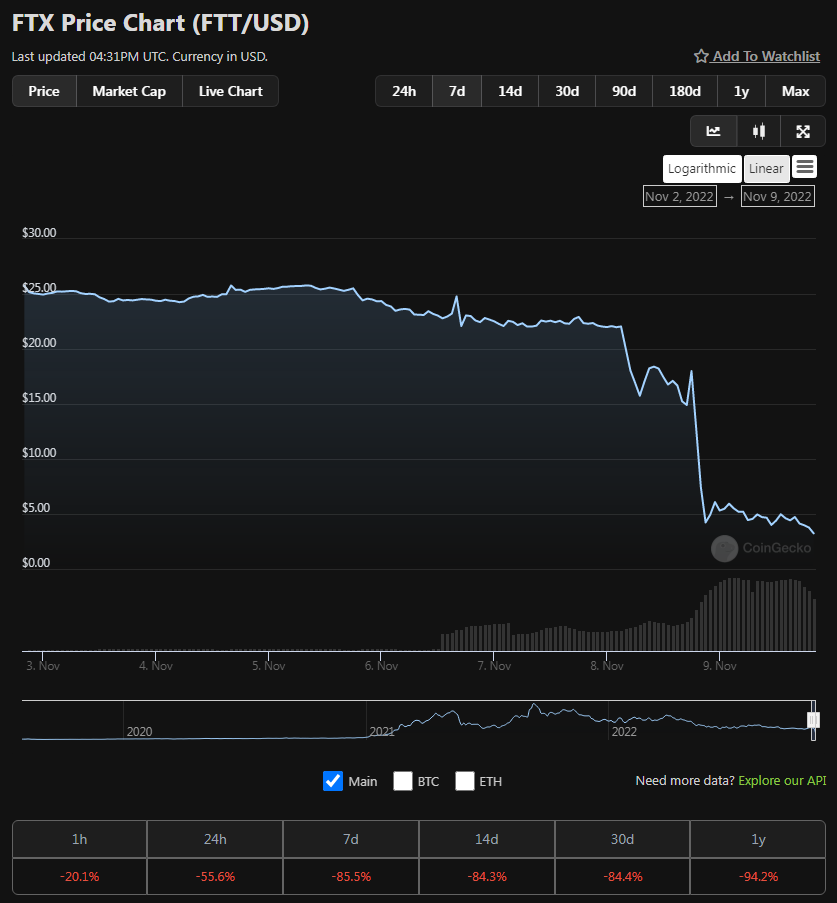Image resolution: width=837 pixels, height=903 pixels.
Task: Switch to the Market Cap tab
Action: point(129,91)
